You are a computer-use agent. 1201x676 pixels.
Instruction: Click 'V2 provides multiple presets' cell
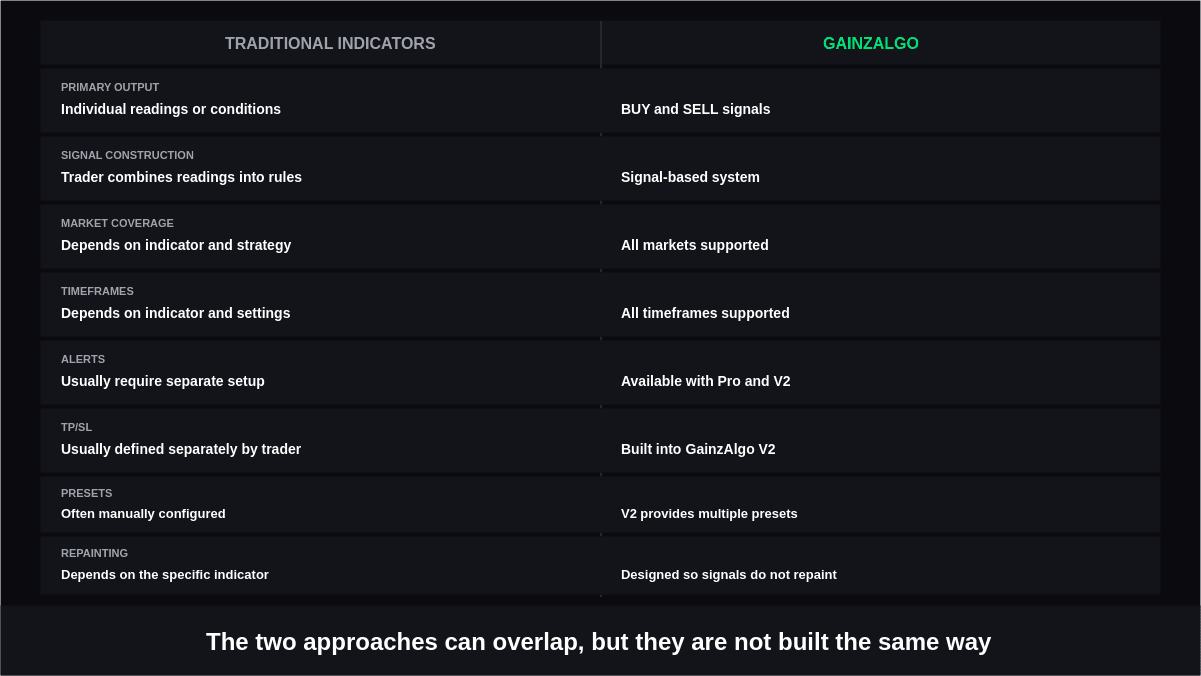pos(709,514)
